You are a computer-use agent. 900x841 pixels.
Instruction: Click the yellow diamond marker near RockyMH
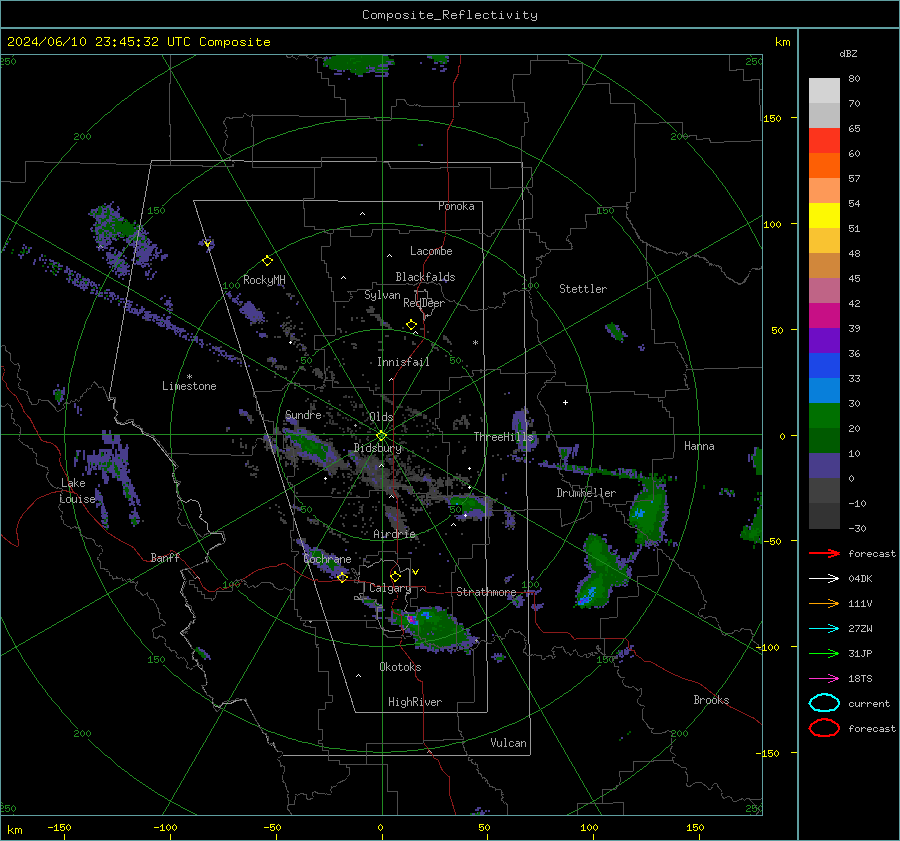(267, 261)
